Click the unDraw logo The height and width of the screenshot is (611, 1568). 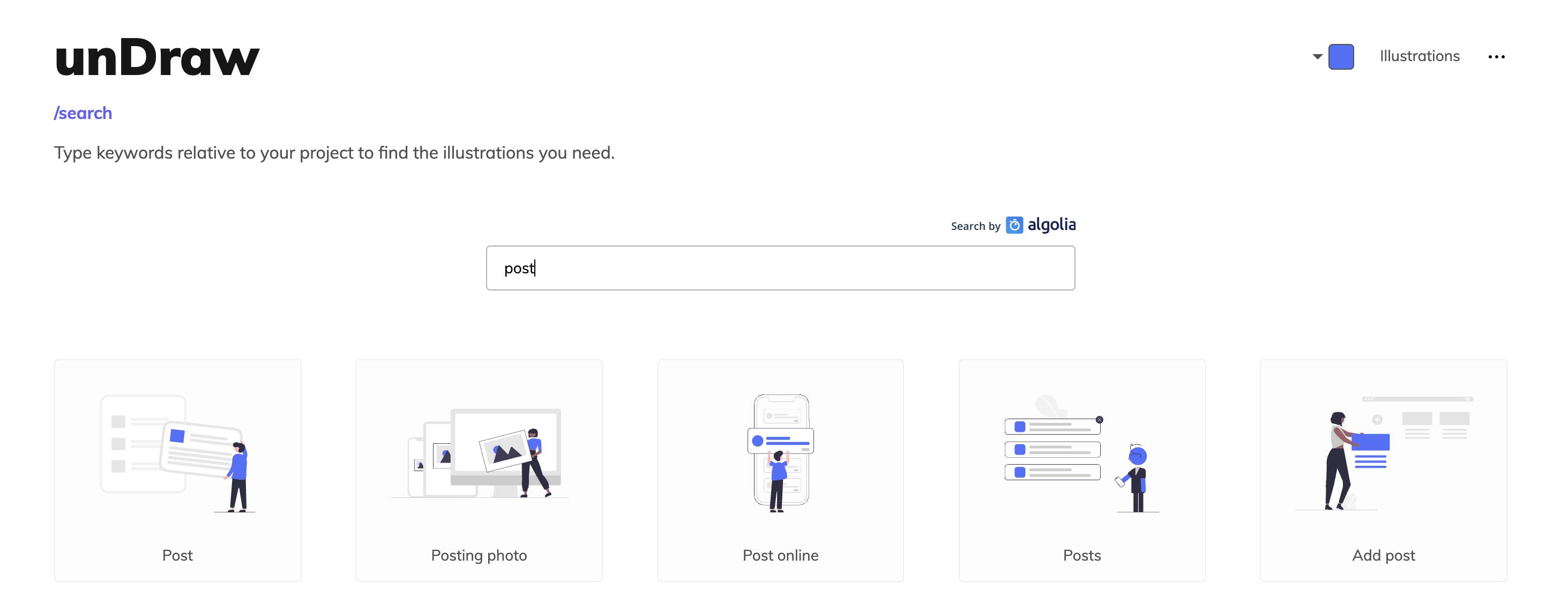157,57
